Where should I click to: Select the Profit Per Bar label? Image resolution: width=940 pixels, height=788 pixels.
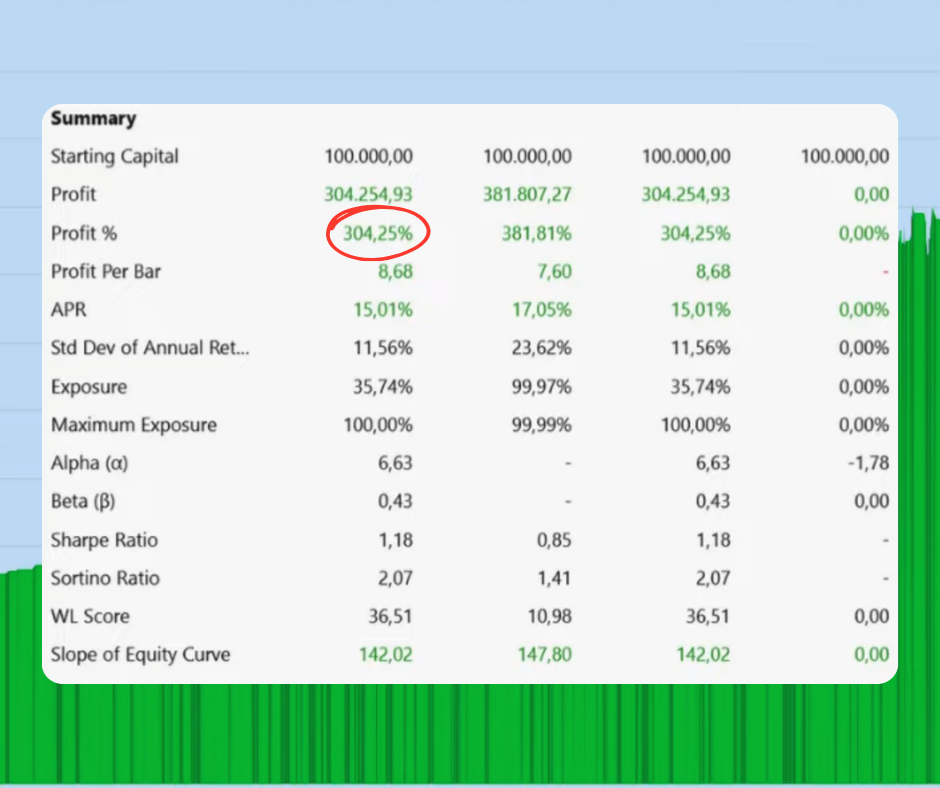point(107,271)
